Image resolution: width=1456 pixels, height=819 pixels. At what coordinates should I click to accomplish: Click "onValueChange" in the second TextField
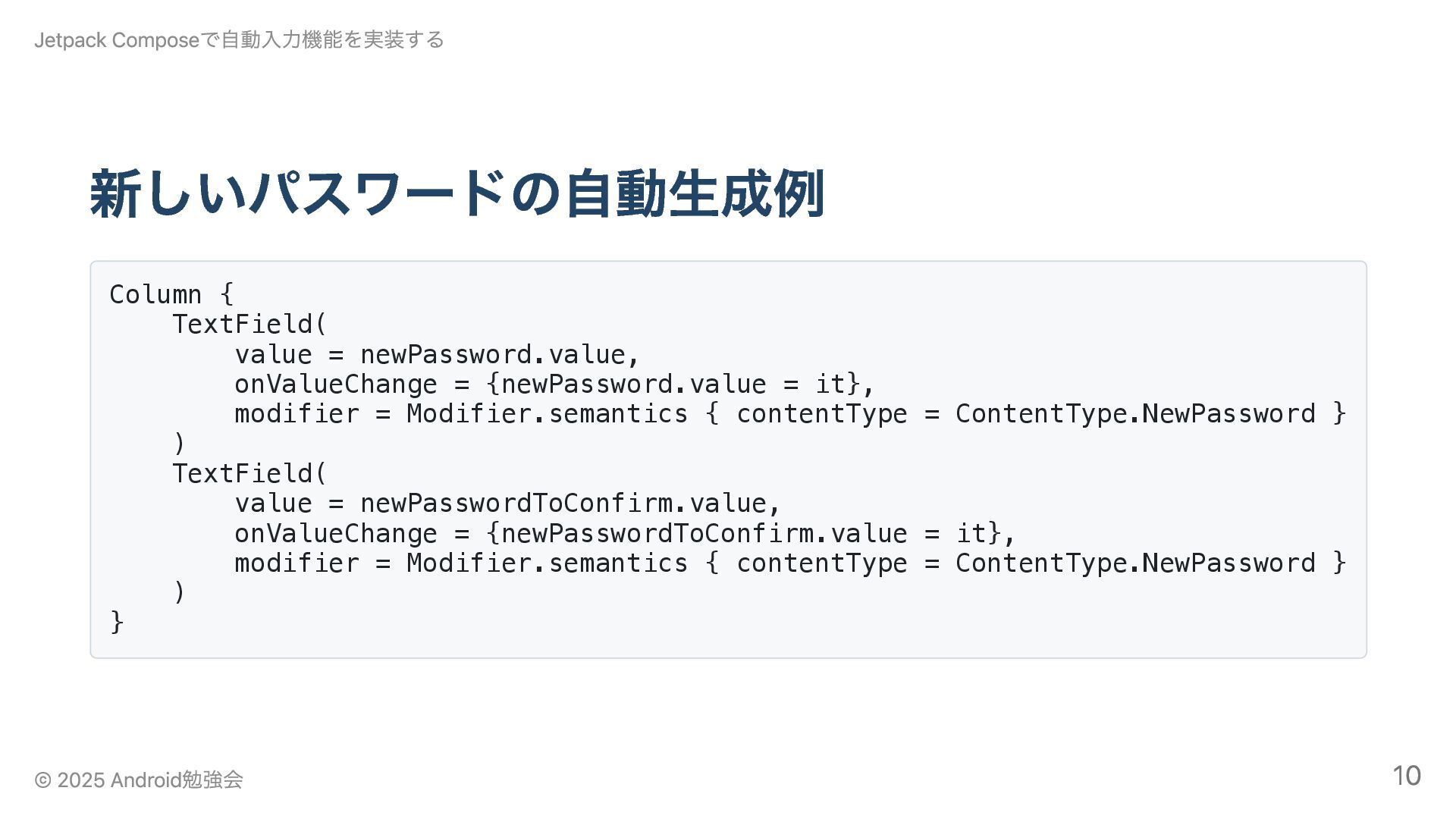pos(335,533)
